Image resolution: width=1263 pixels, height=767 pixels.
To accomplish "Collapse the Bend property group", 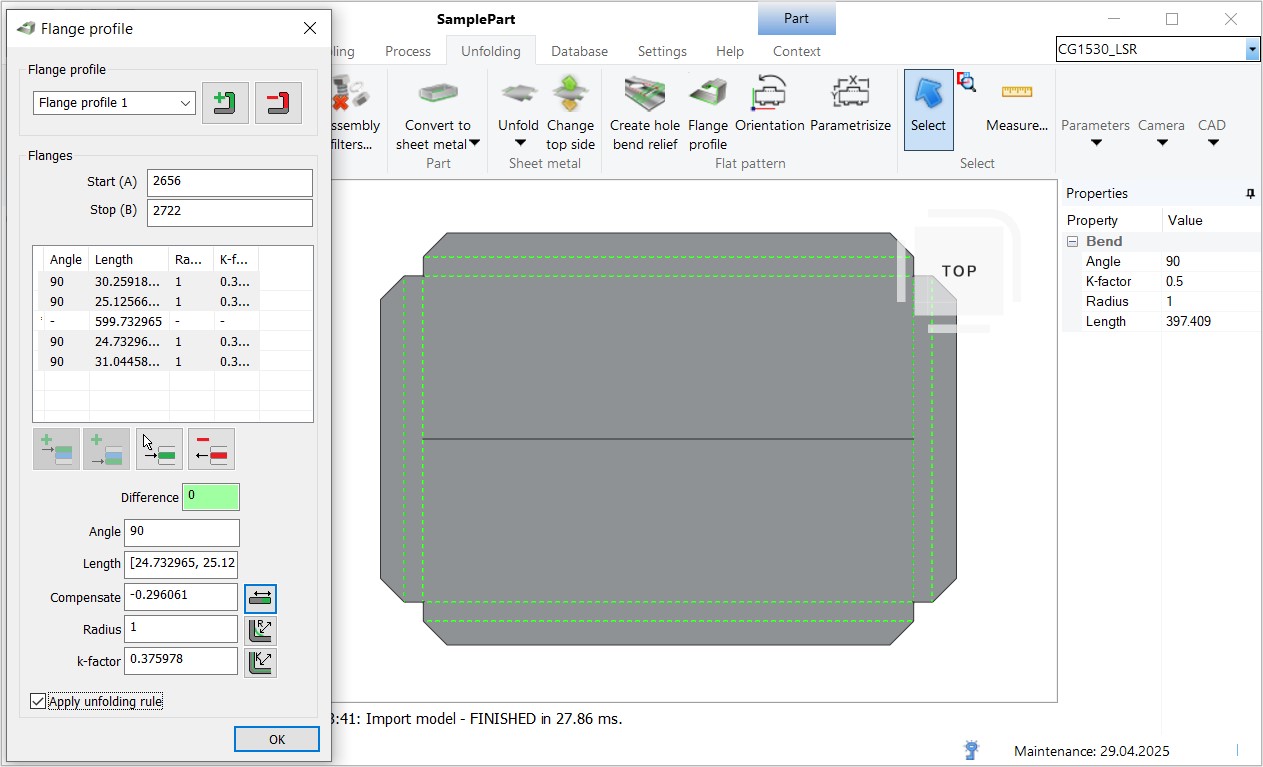I will pyautogui.click(x=1072, y=242).
